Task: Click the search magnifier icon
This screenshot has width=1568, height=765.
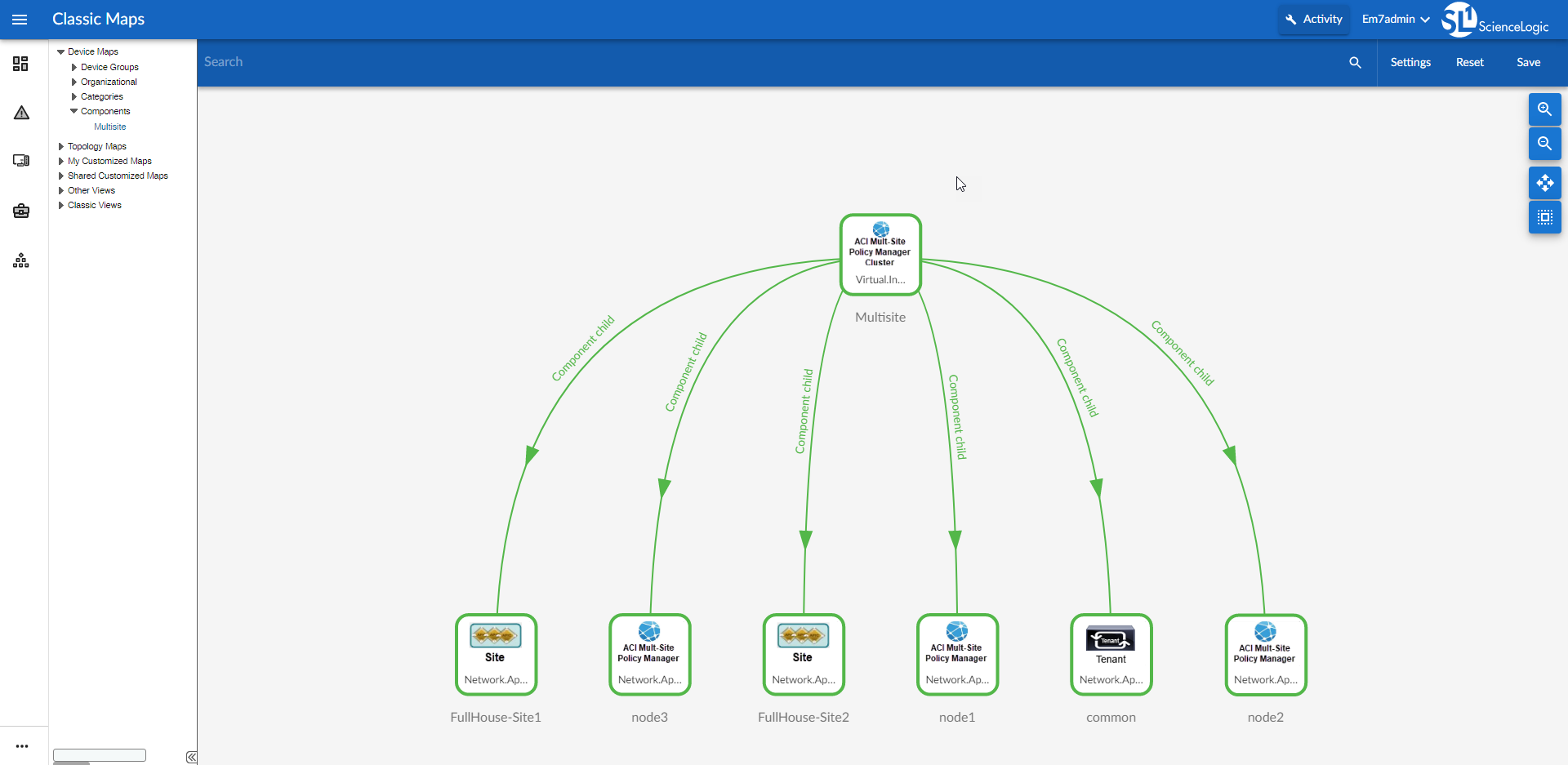Action: 1355,62
